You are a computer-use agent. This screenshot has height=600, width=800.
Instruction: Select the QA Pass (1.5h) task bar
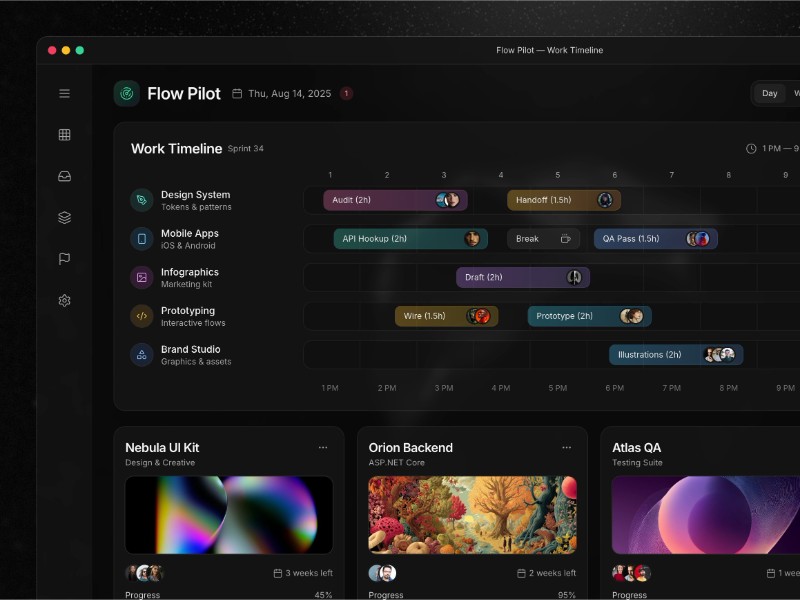coord(656,239)
